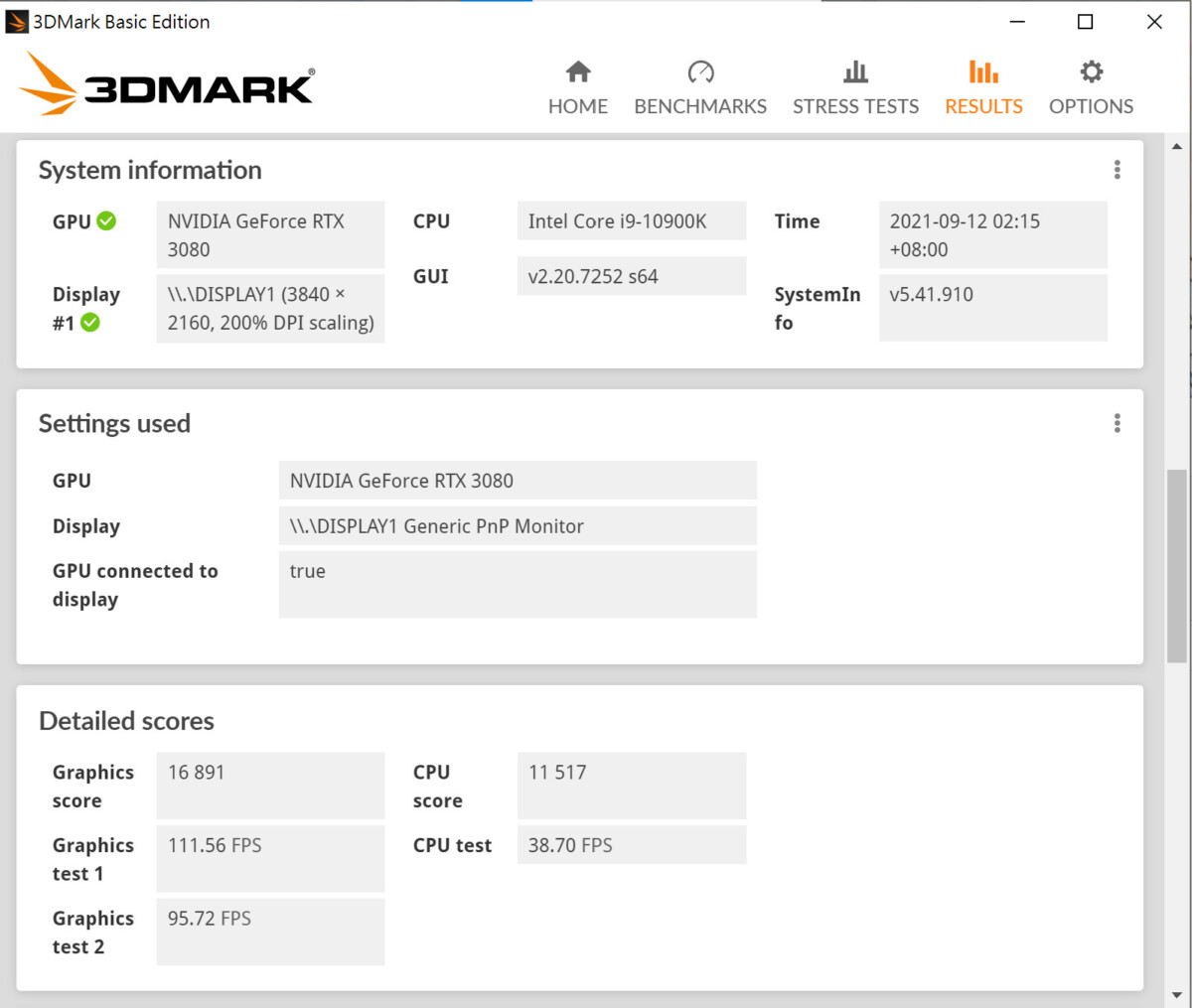
Task: Switch to Stress Tests tab
Action: [x=855, y=87]
